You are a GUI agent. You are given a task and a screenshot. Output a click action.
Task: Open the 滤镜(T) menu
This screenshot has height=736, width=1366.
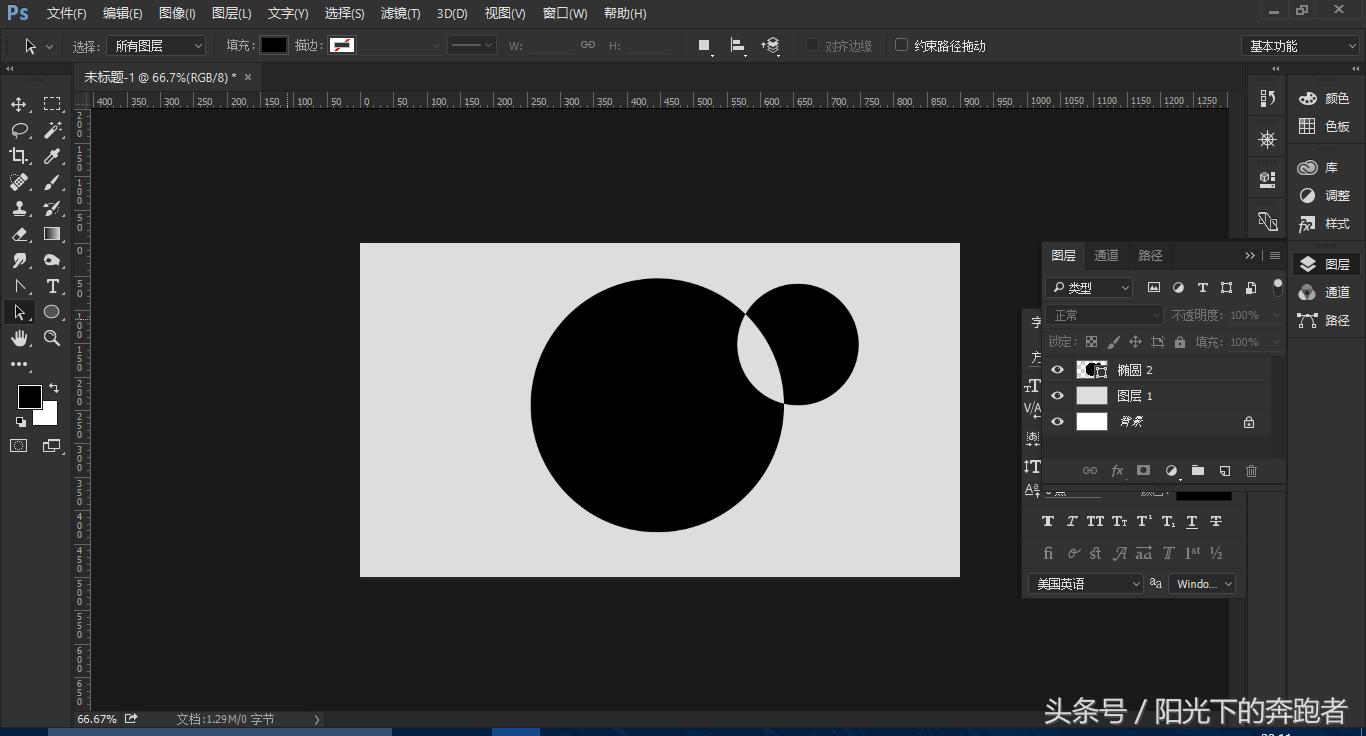click(x=400, y=13)
